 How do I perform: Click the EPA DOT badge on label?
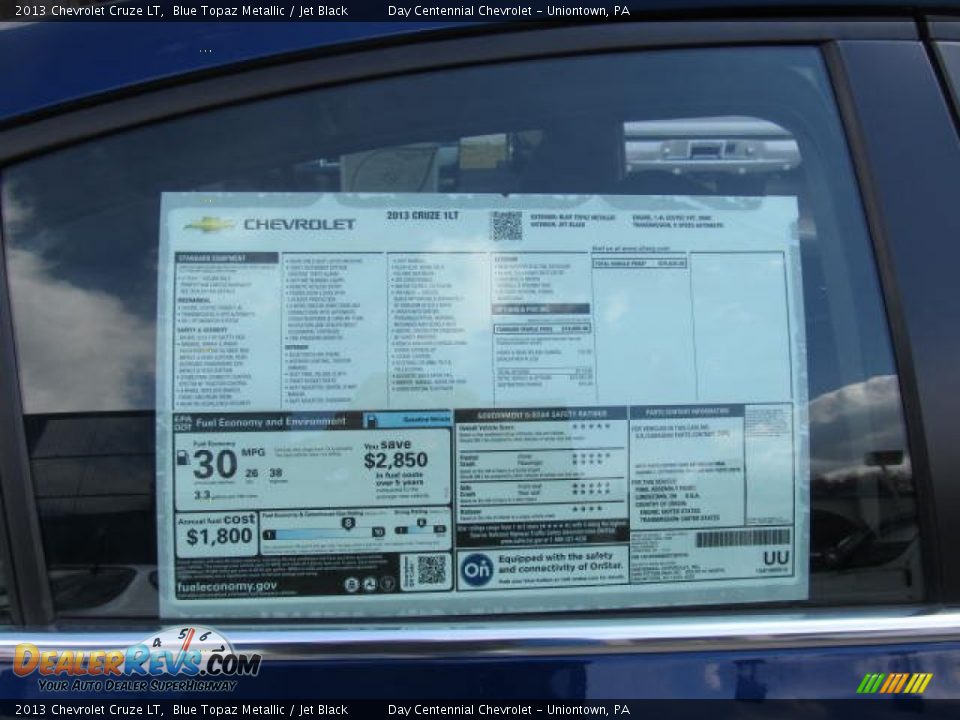pyautogui.click(x=182, y=422)
